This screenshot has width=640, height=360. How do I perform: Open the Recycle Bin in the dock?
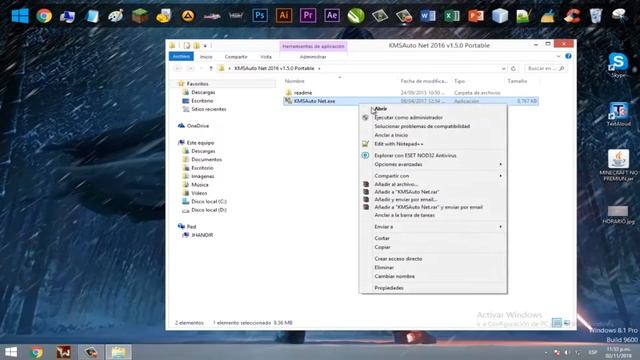[596, 16]
